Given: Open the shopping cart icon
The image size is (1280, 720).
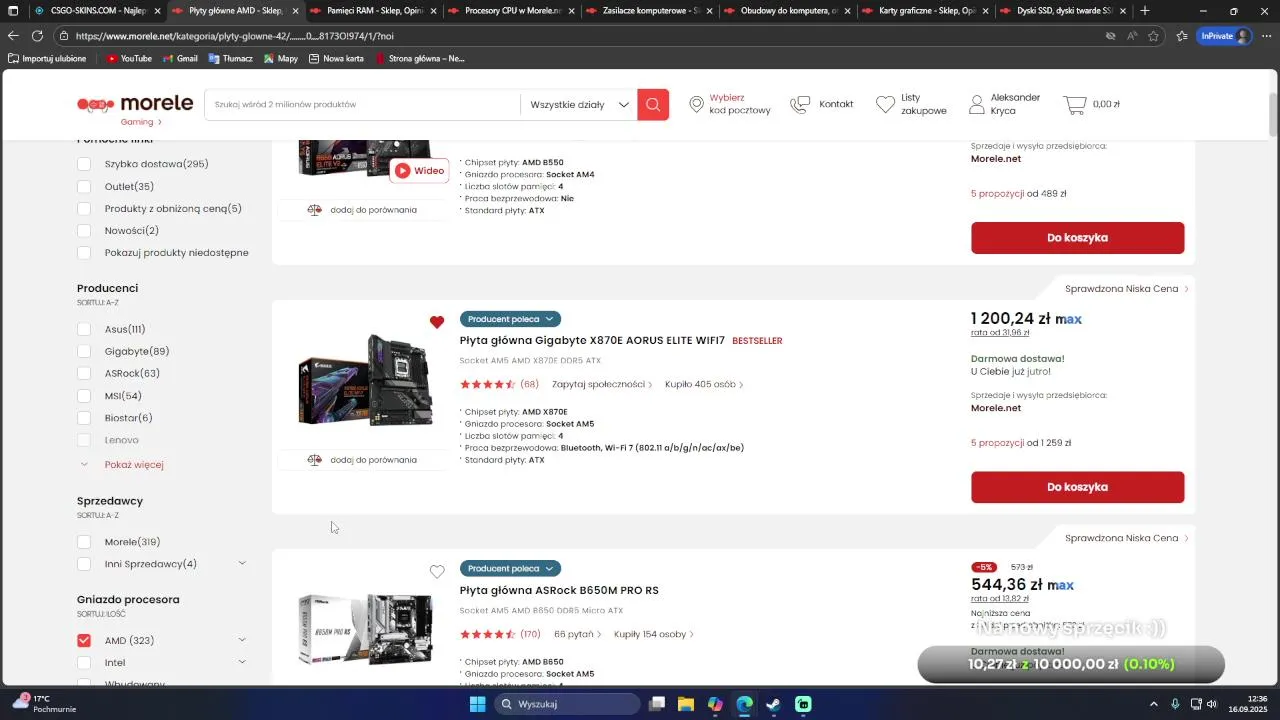Looking at the screenshot, I should pyautogui.click(x=1075, y=104).
